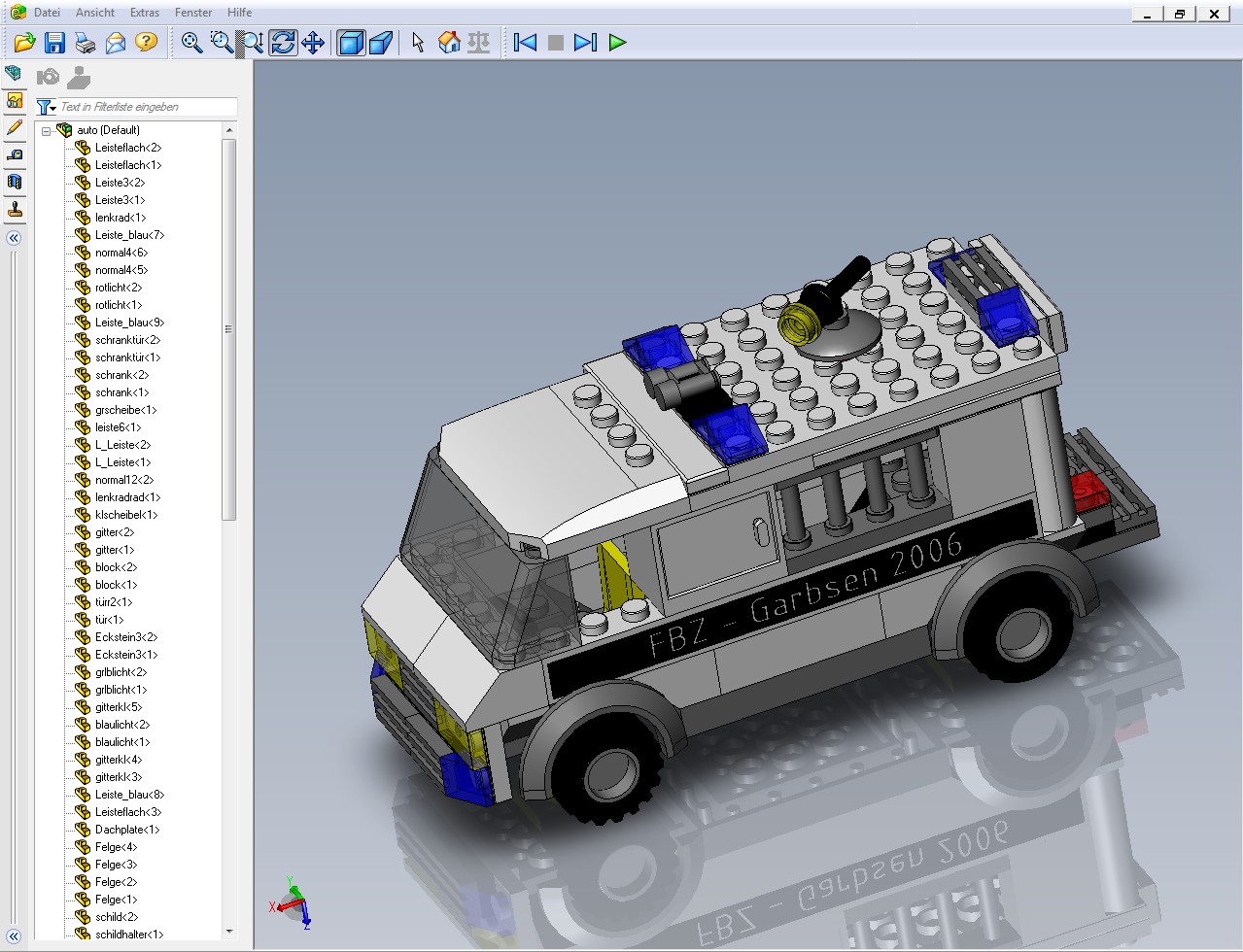Select lenkrad<1> in component tree
Screen dimensions: 1243x952
tap(120, 218)
